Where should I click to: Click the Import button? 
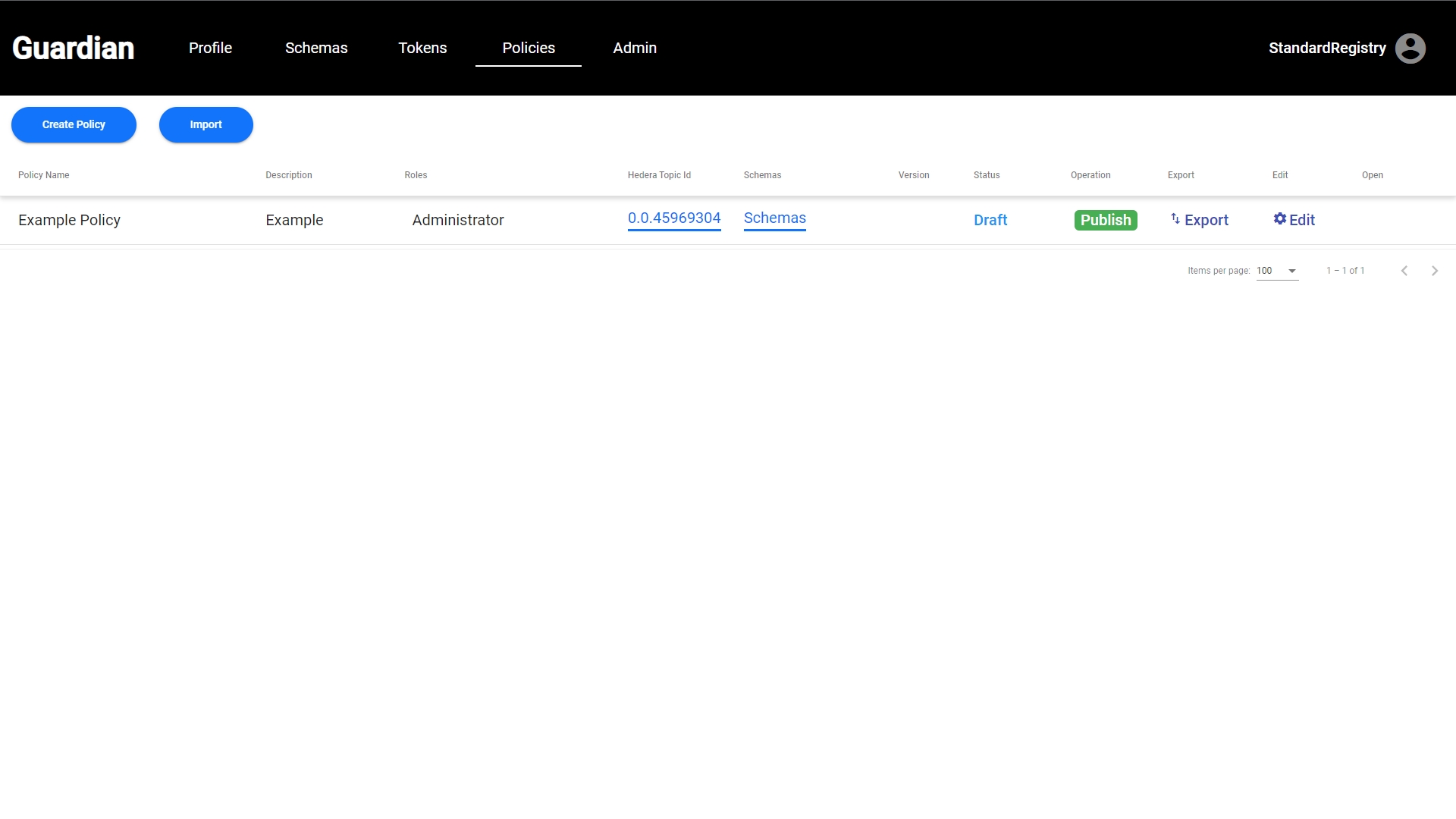[x=206, y=124]
